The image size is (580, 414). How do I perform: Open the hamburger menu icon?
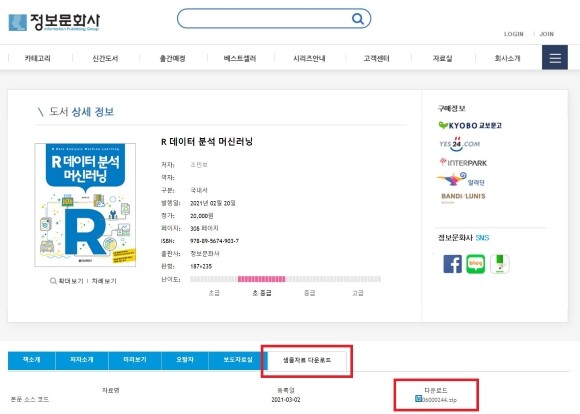tap(555, 58)
